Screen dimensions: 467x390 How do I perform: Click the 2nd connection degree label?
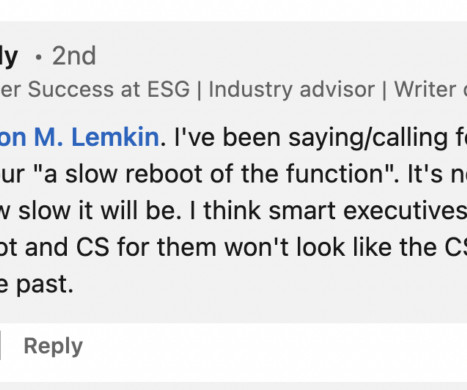tap(74, 56)
